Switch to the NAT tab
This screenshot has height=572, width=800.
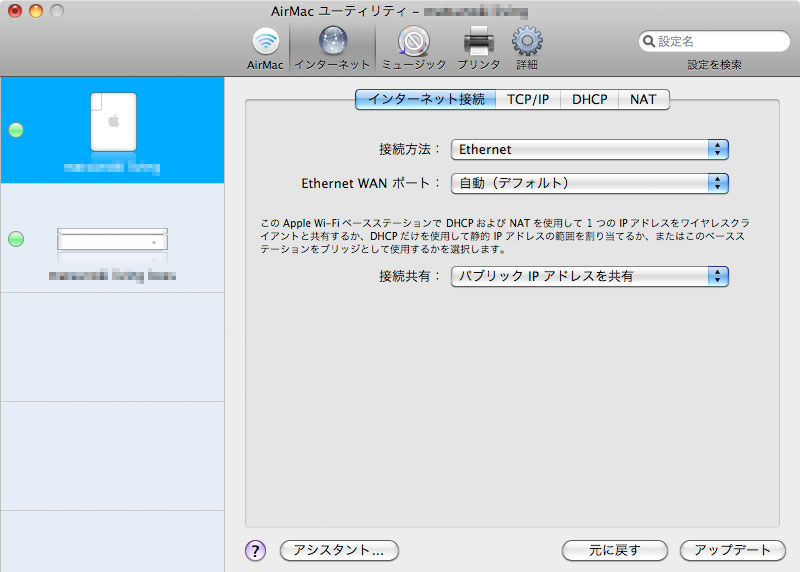[x=643, y=99]
